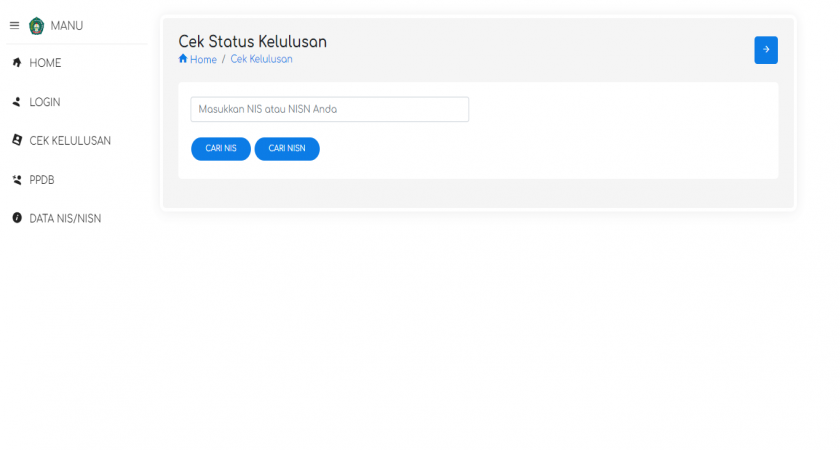Click the CARI NISN button
The height and width of the screenshot is (450, 840).
point(287,148)
